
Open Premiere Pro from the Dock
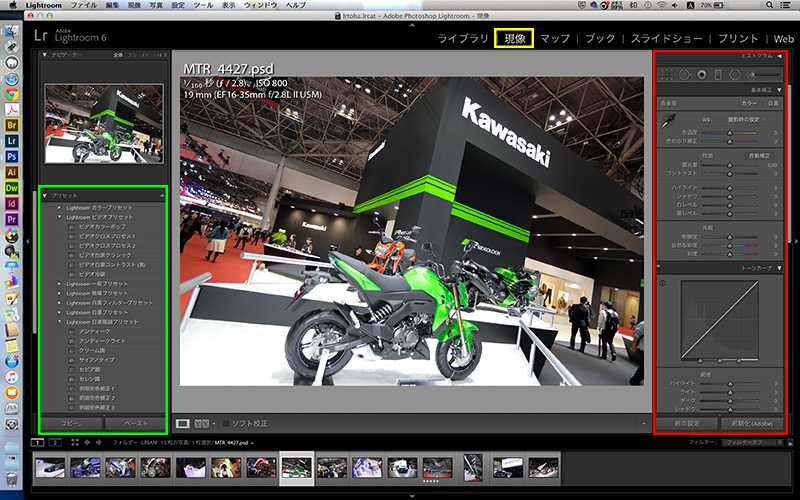pyautogui.click(x=12, y=220)
